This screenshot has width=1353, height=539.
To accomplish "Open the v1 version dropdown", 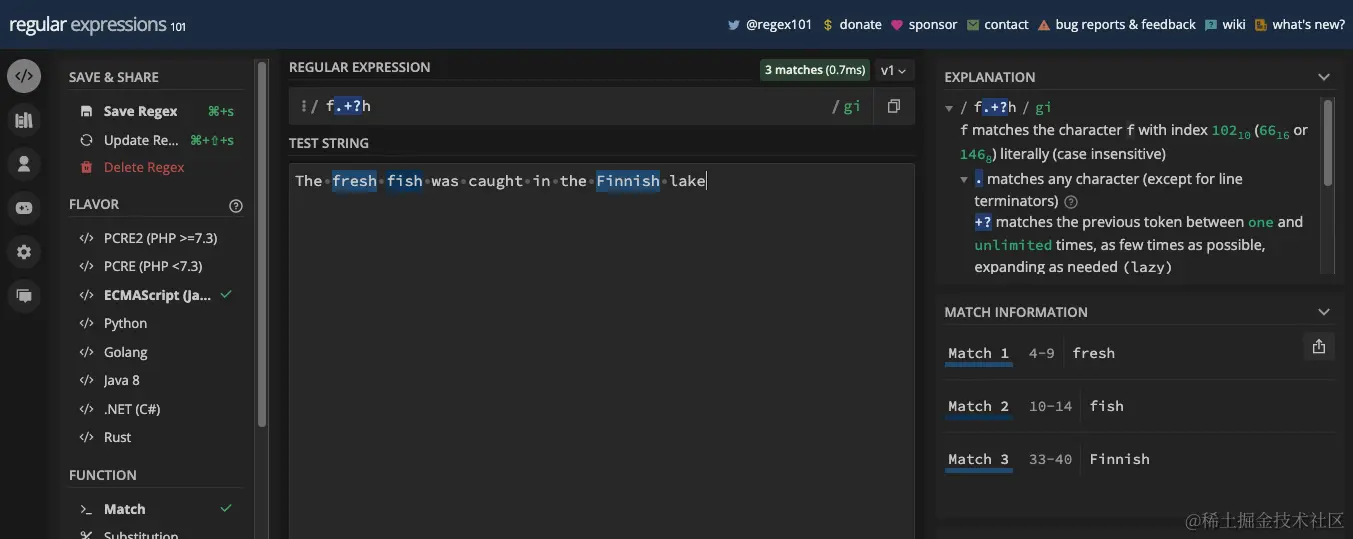I will (893, 70).
